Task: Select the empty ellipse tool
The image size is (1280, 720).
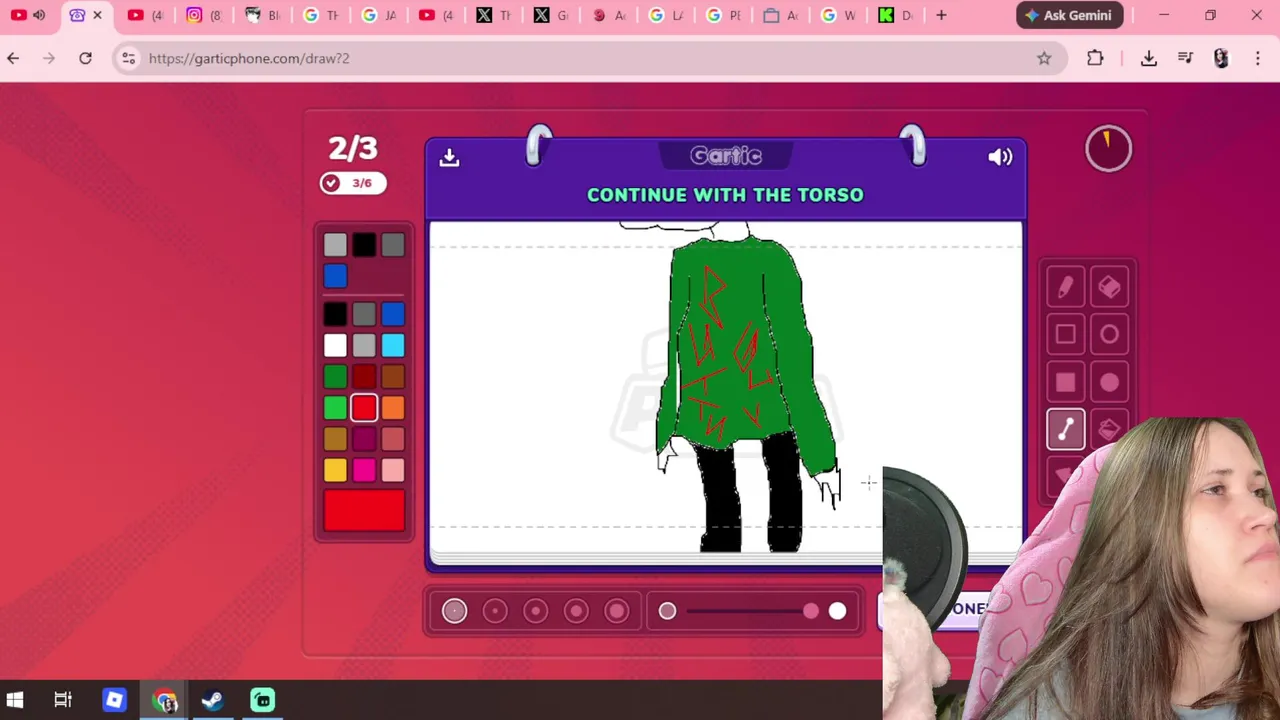Action: point(1109,335)
